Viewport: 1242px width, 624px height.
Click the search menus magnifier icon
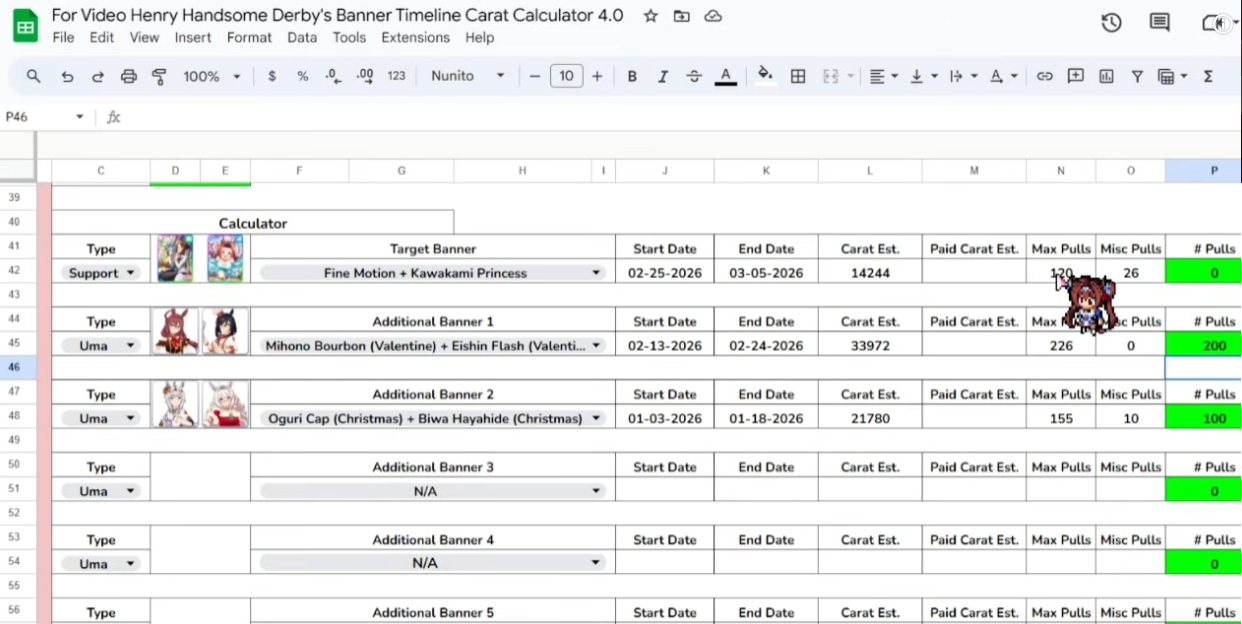(34, 76)
